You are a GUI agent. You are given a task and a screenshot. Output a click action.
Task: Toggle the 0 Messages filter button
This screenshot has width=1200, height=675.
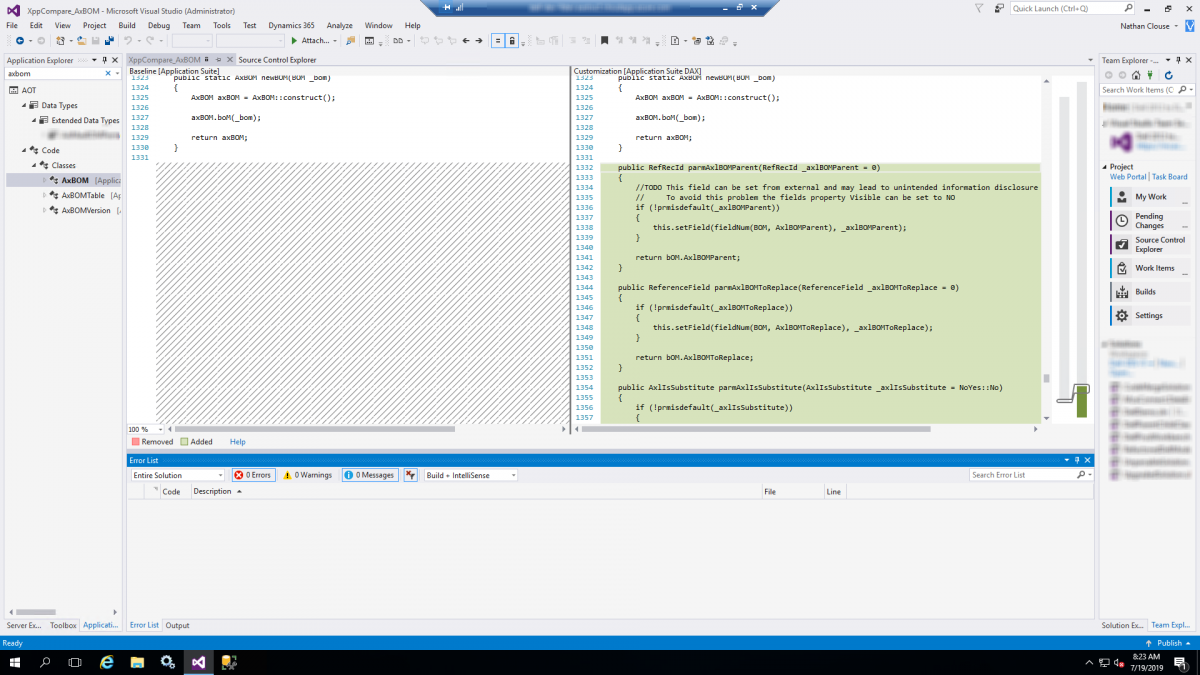(369, 475)
